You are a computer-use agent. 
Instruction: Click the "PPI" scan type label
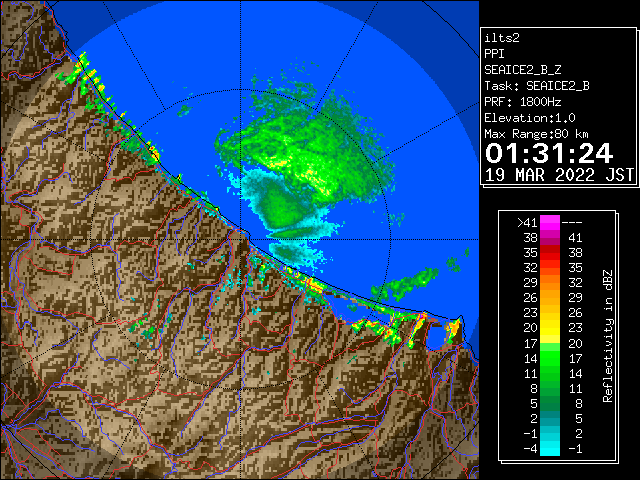click(x=494, y=54)
